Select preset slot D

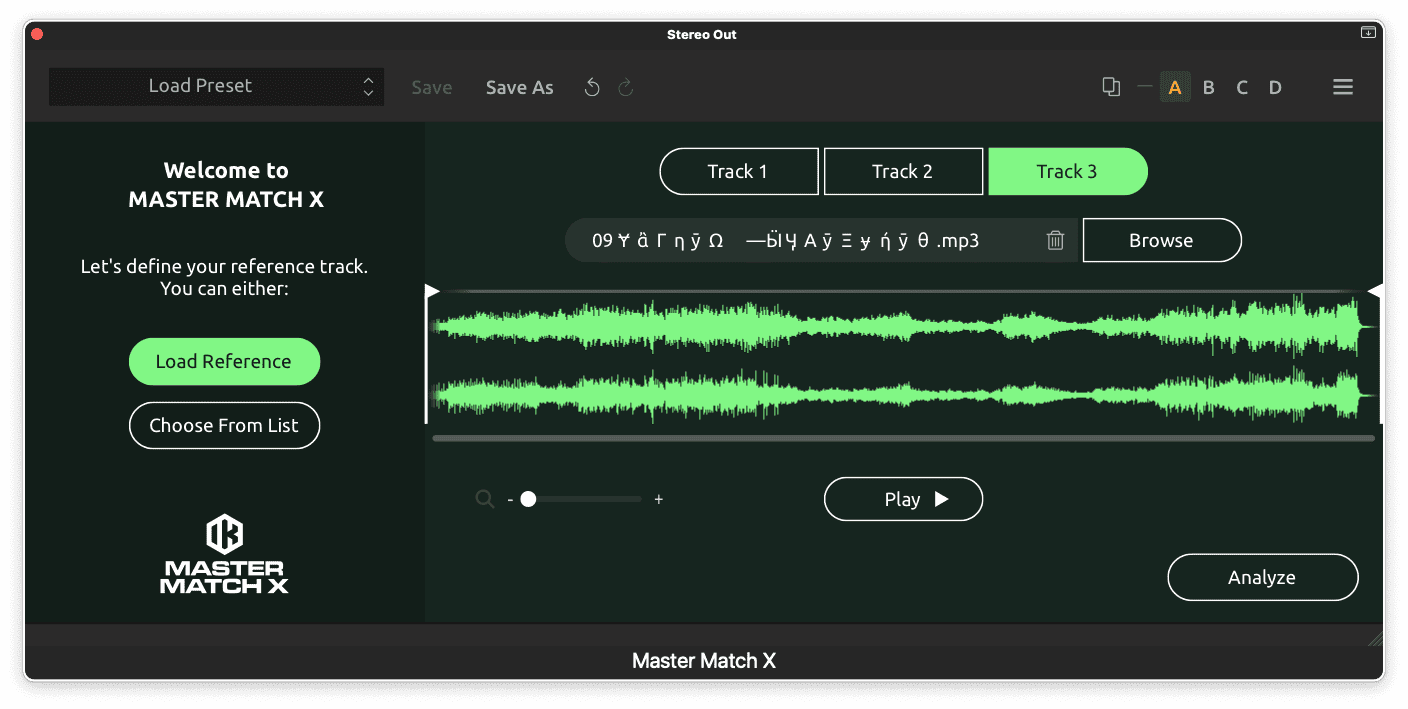pyautogui.click(x=1275, y=87)
